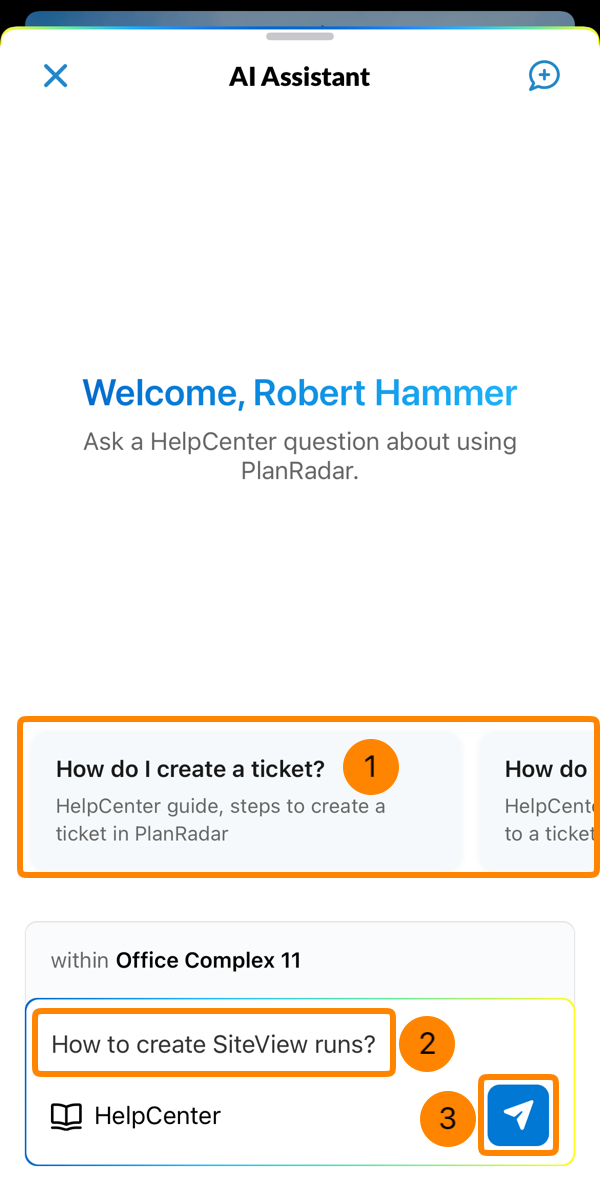
Task: Click the HelpCenter open book icon
Action: (66, 1116)
